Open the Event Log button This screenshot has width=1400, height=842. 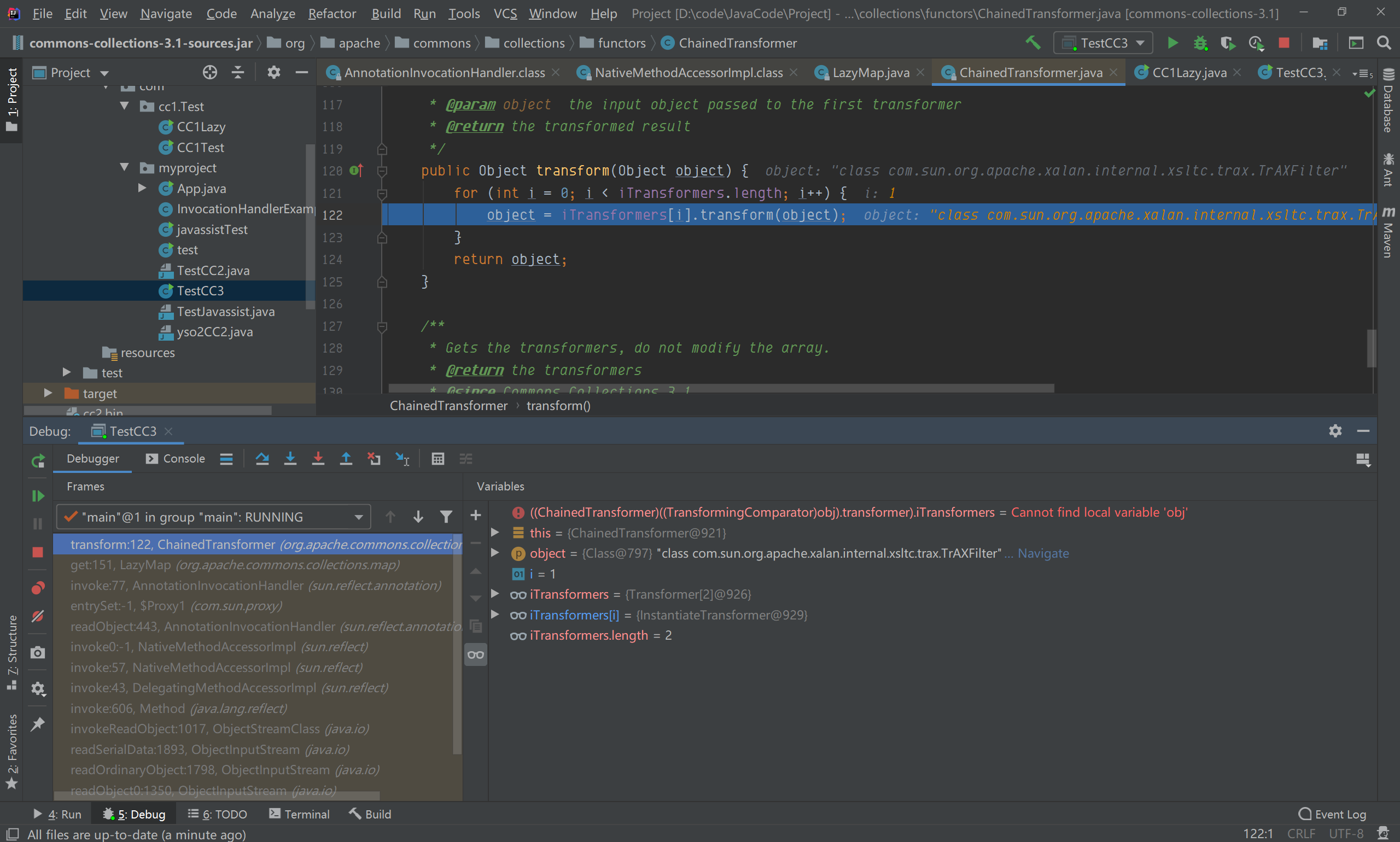(1332, 814)
